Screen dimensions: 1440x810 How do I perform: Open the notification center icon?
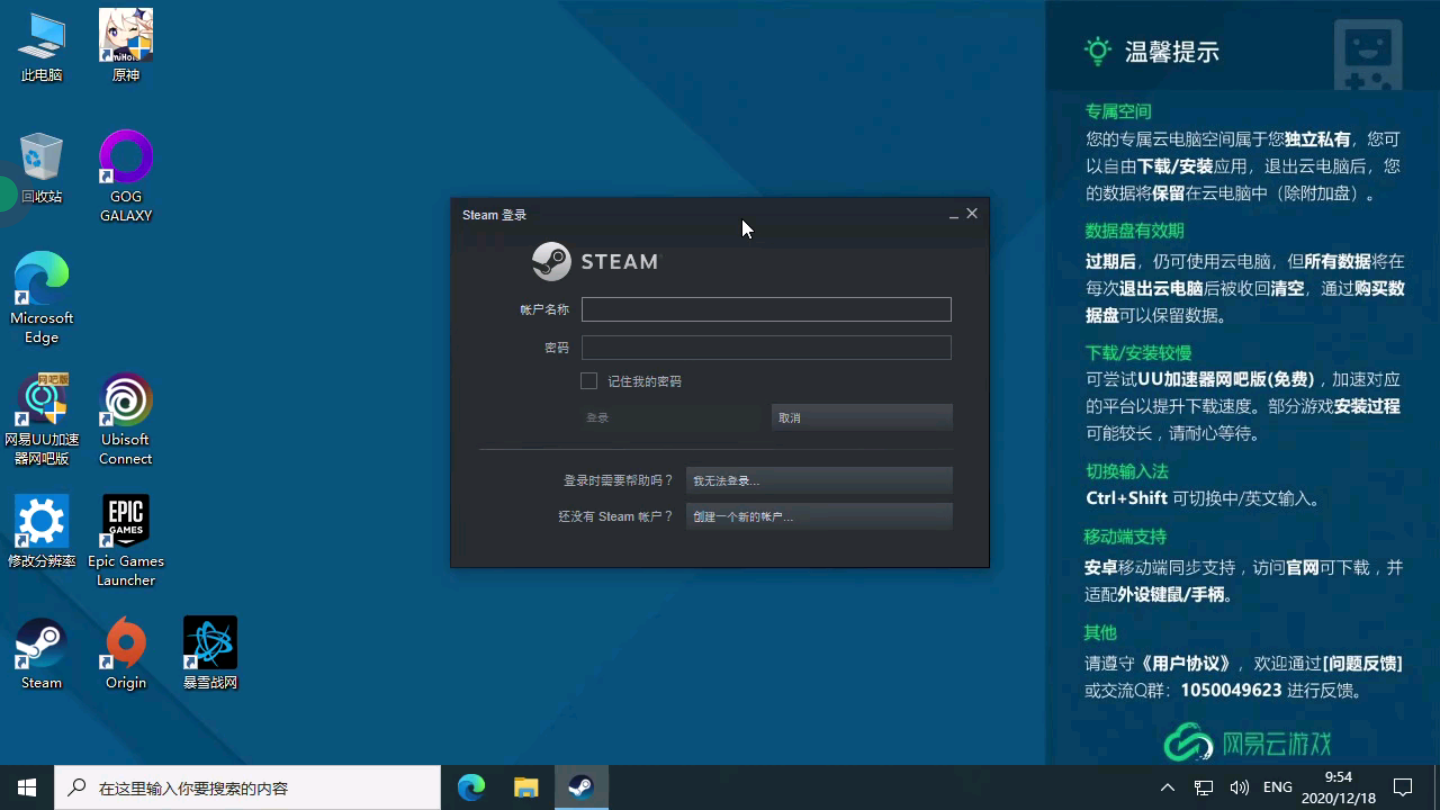point(1403,787)
